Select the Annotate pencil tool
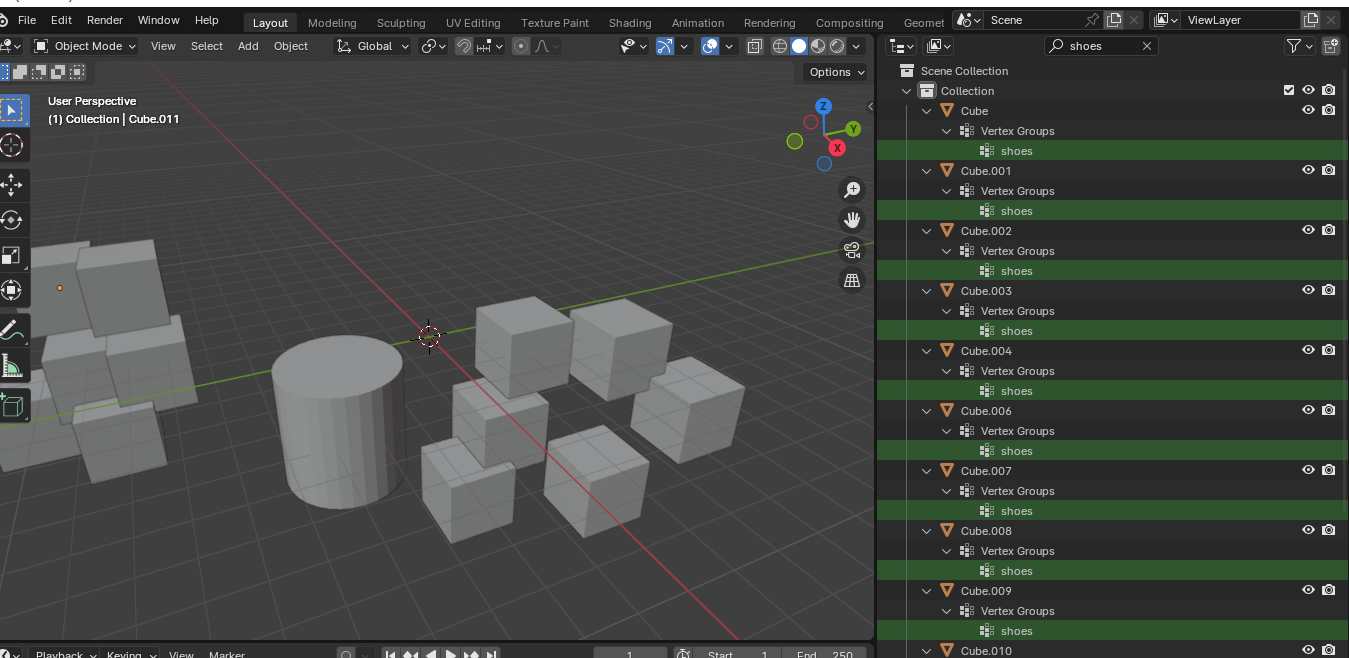The width and height of the screenshot is (1349, 658). [x=12, y=330]
